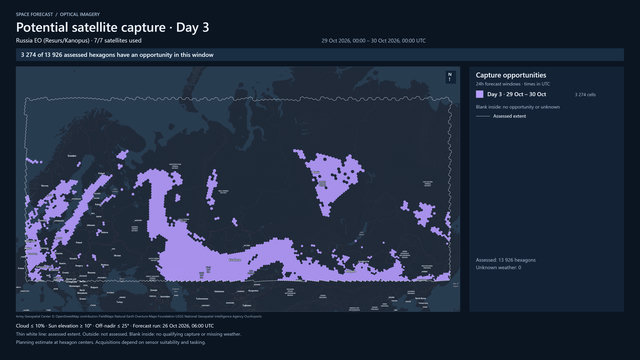Click the Potential satellite capture · Day 3 title

pyautogui.click(x=112, y=27)
